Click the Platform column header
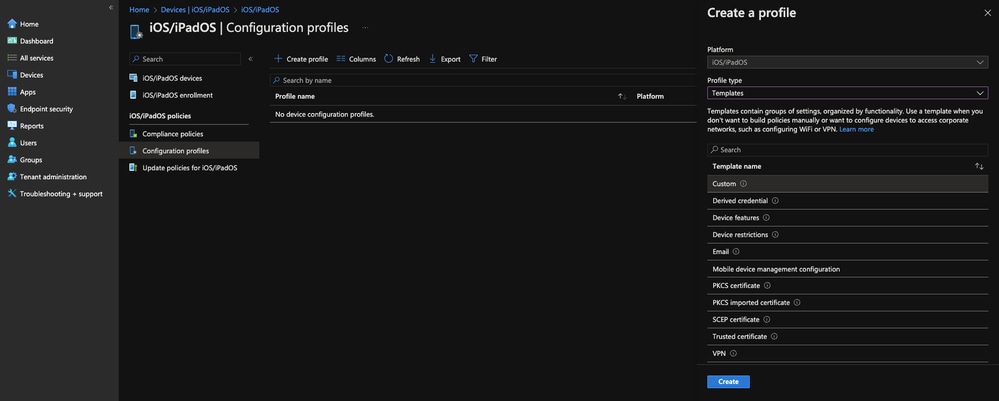This screenshot has height=401, width=999. [x=650, y=96]
